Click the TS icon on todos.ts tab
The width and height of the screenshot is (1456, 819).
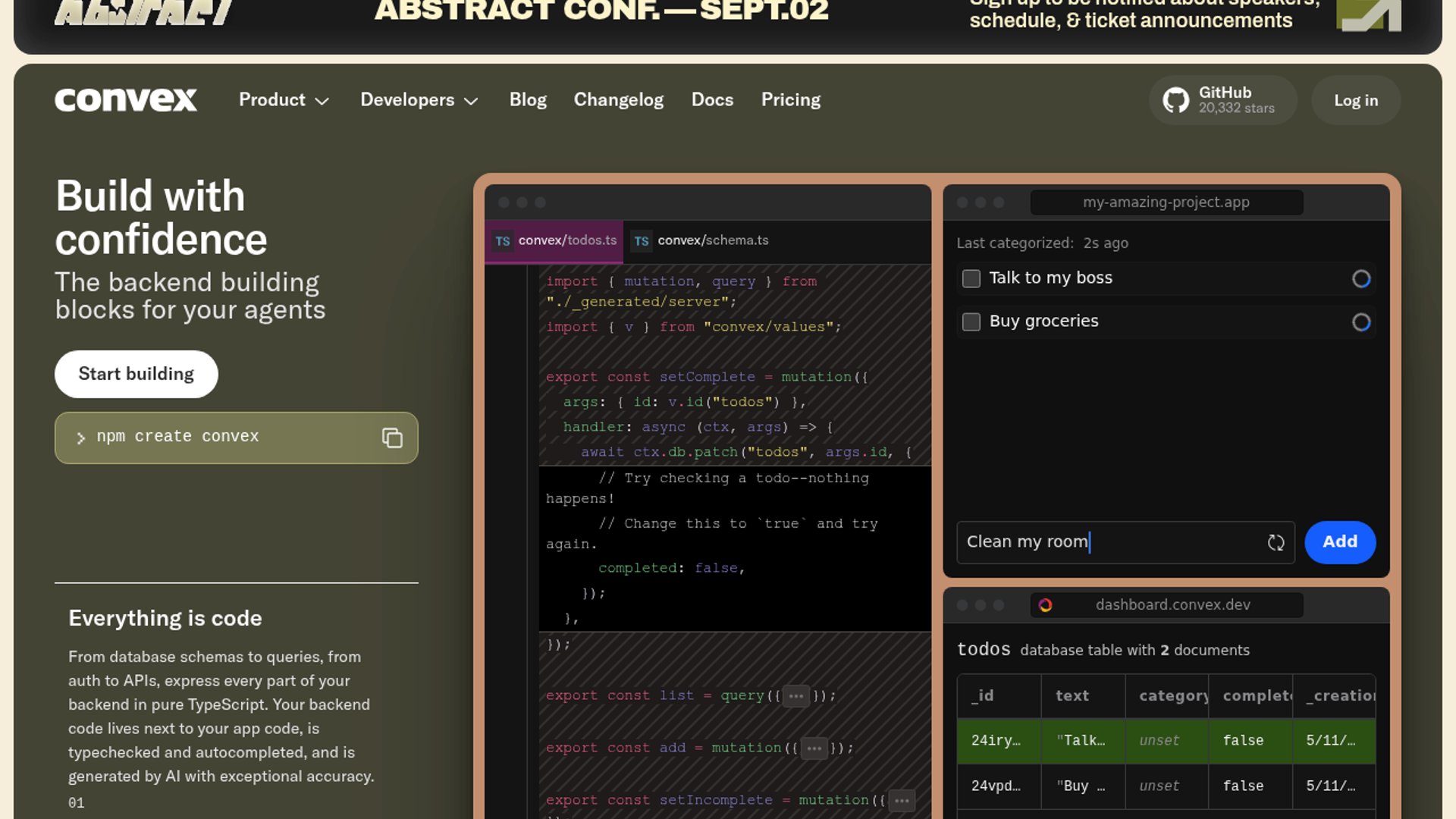503,241
